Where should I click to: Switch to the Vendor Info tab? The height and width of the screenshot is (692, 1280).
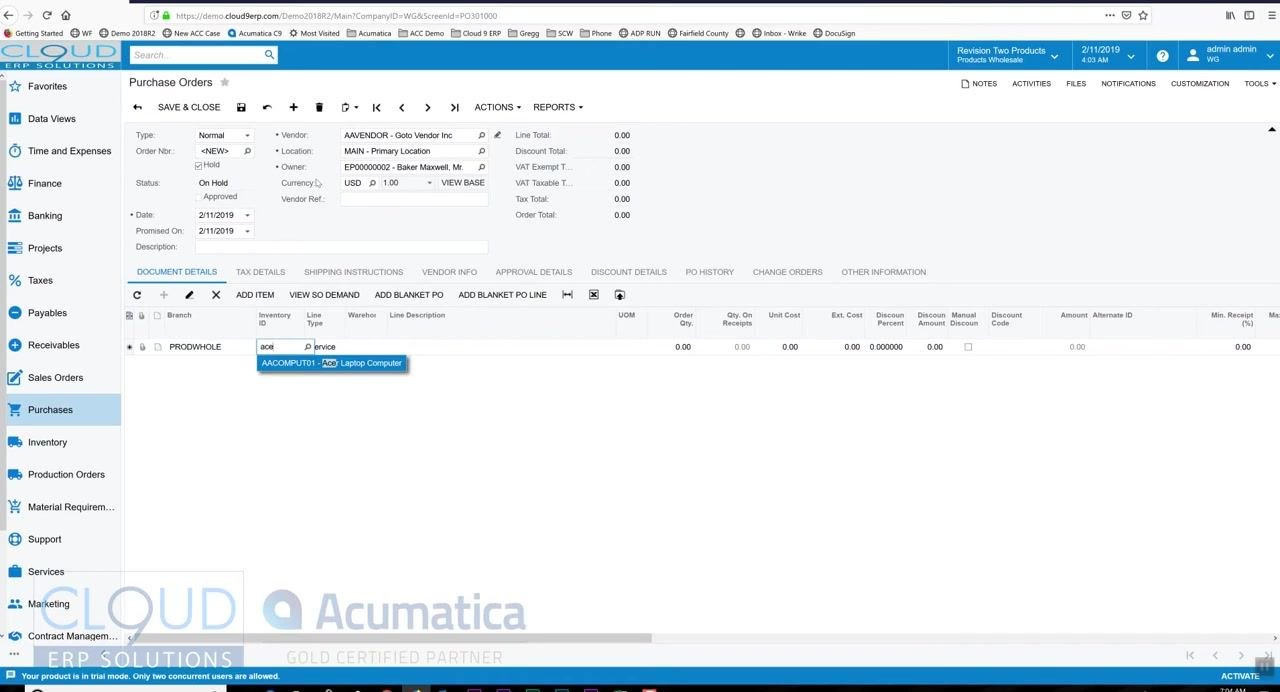click(449, 272)
